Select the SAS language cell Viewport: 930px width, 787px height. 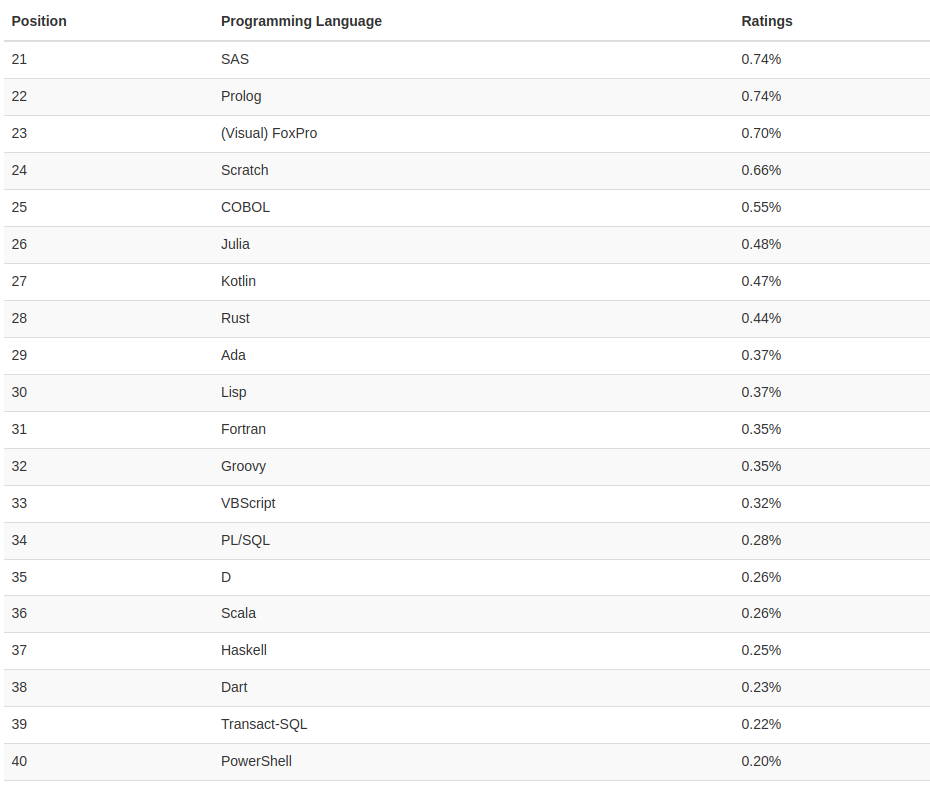[x=235, y=59]
